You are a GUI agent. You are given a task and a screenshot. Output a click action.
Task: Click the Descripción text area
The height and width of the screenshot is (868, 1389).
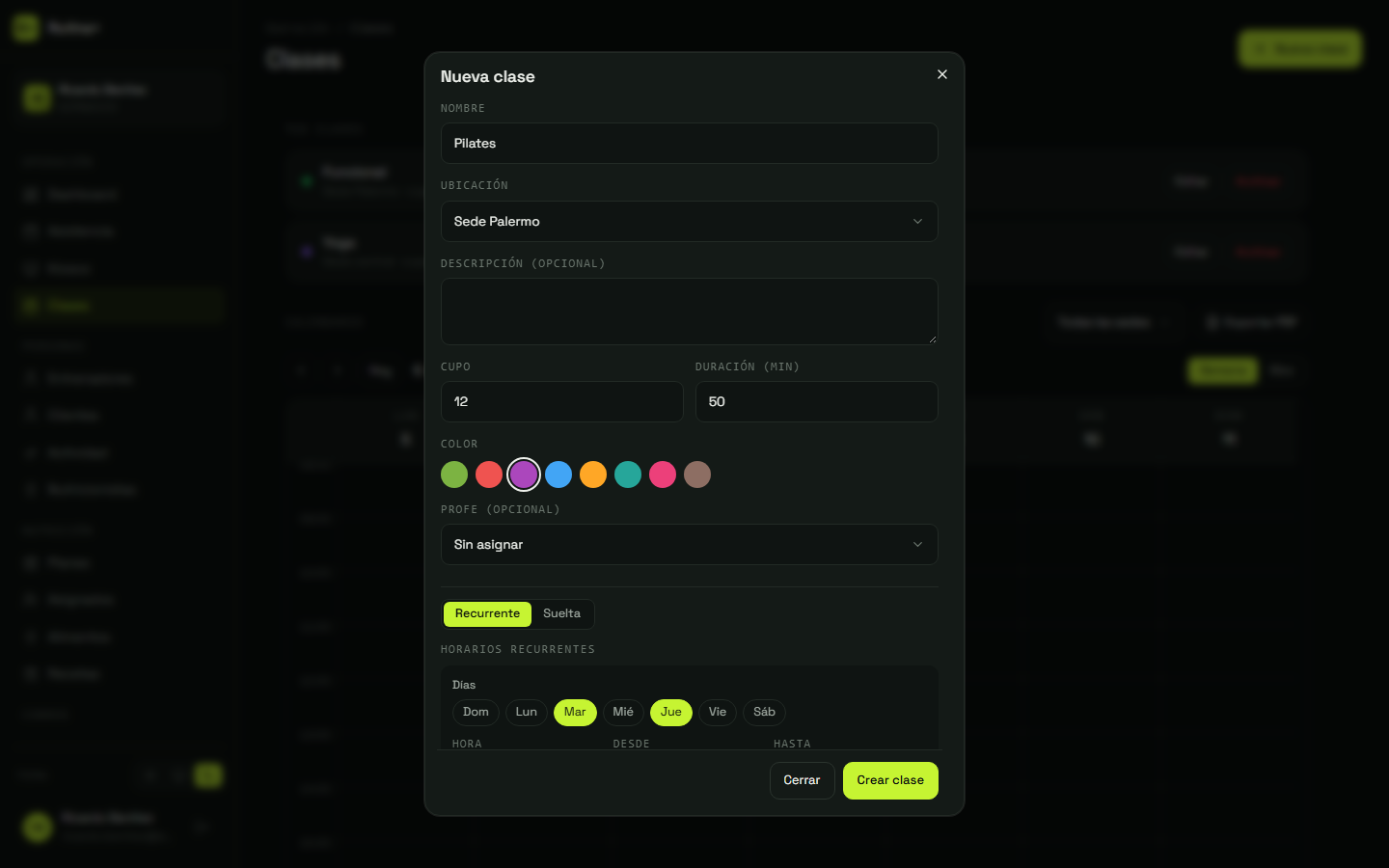click(x=690, y=312)
